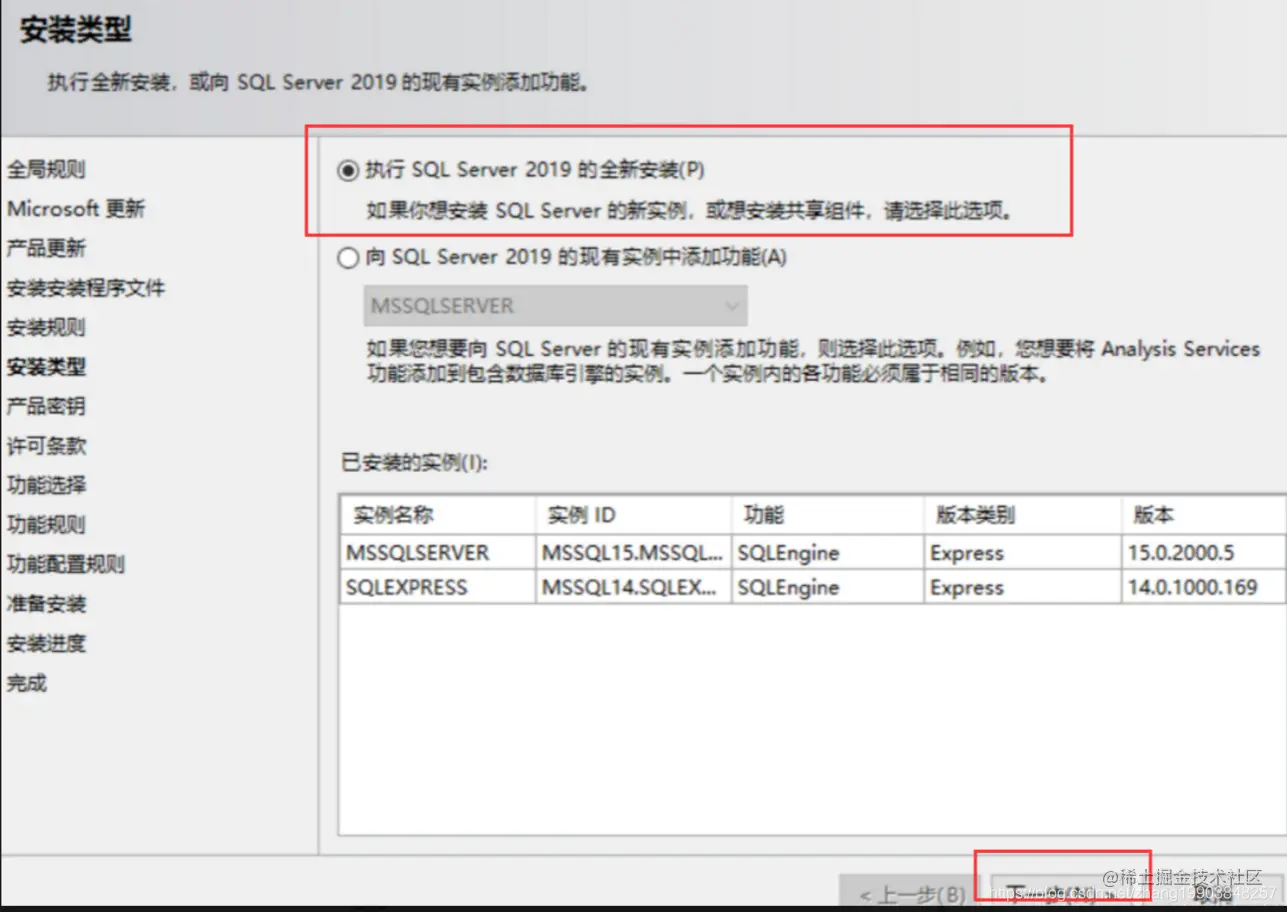Click the Express cell in MSSQLSERVER row
The image size is (1287, 912).
1023,552
